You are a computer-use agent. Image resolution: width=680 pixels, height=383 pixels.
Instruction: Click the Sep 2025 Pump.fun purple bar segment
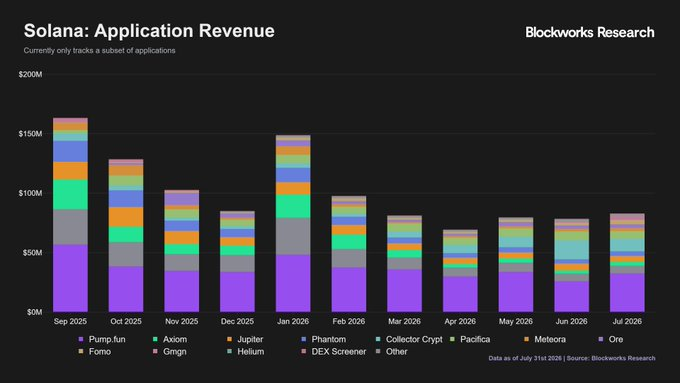[x=70, y=278]
